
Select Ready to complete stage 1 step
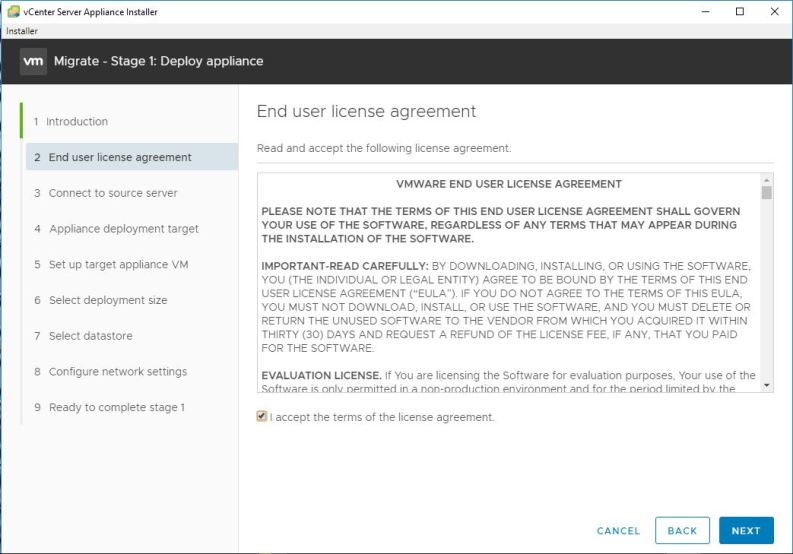point(116,408)
